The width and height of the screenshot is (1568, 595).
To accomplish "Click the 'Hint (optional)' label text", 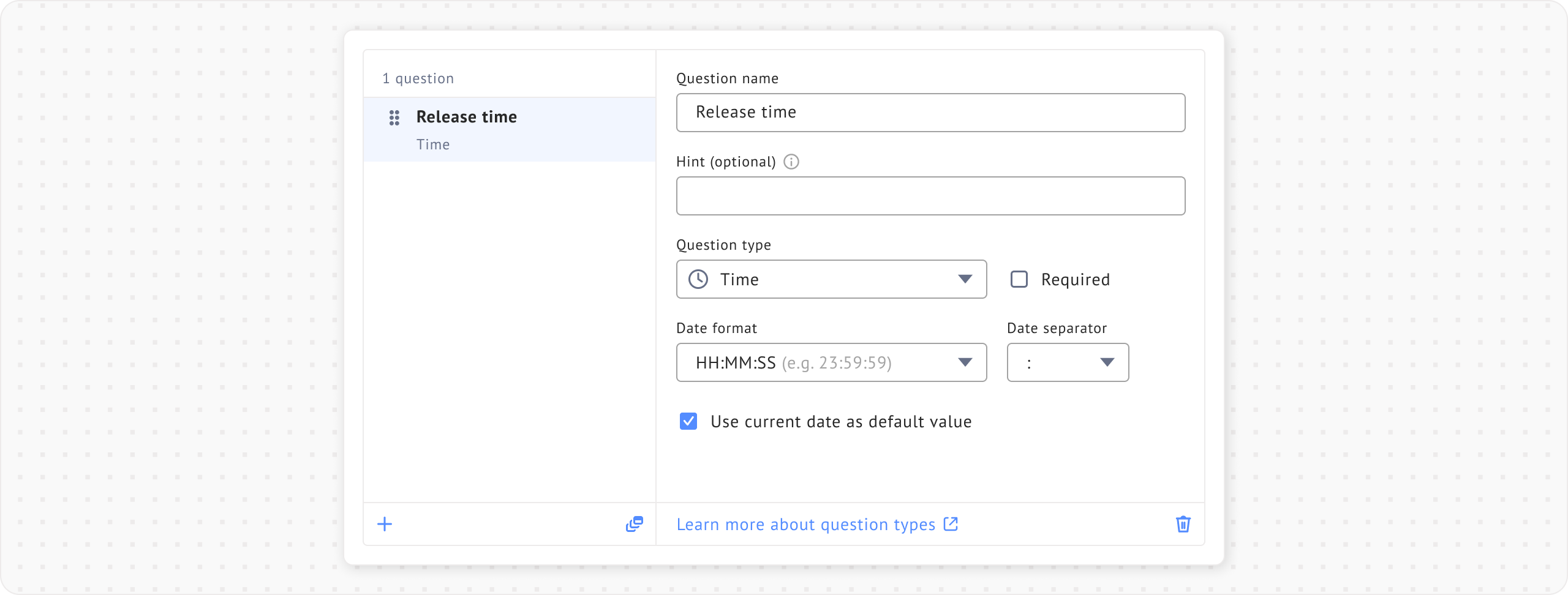I will (x=726, y=162).
